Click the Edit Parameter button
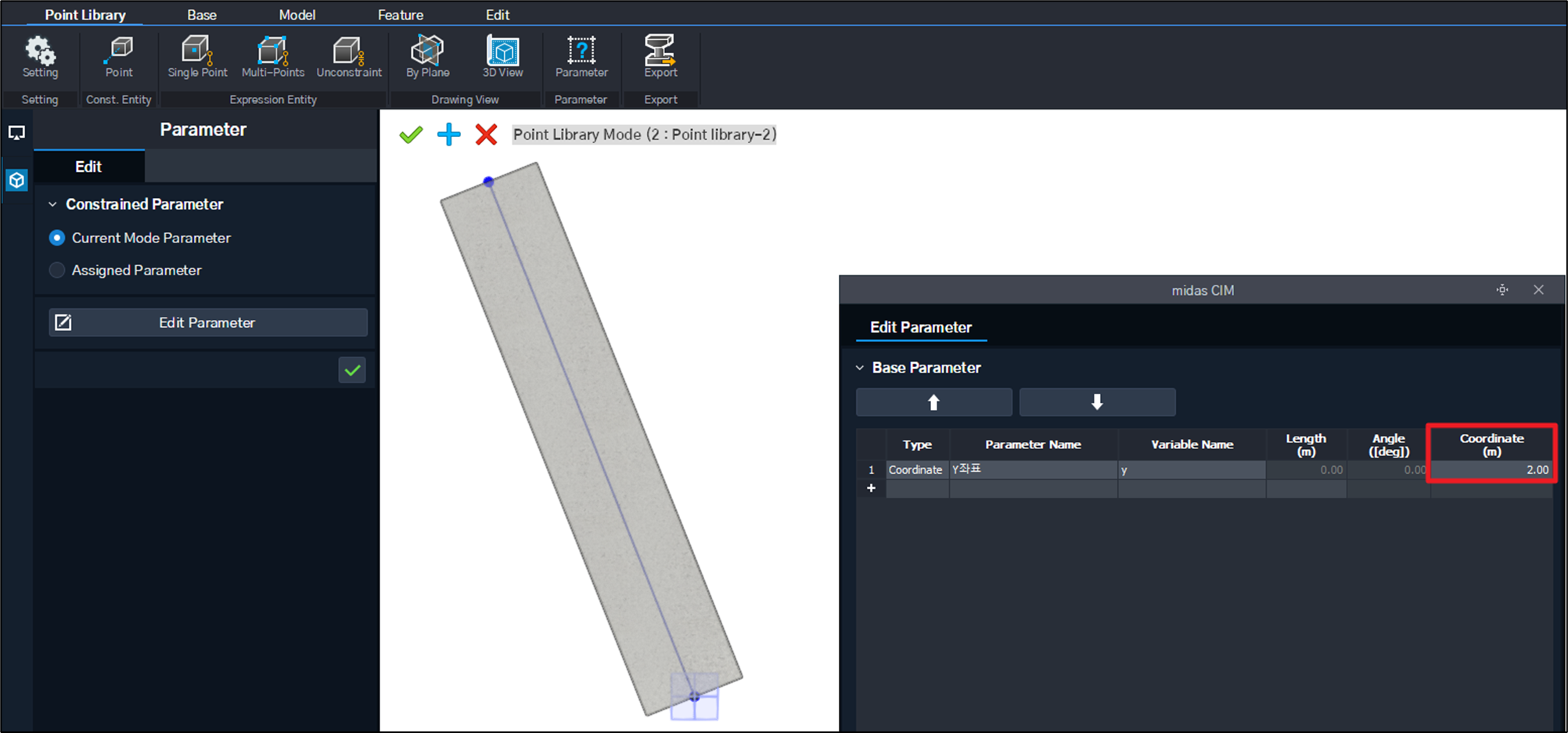1568x733 pixels. pos(207,322)
